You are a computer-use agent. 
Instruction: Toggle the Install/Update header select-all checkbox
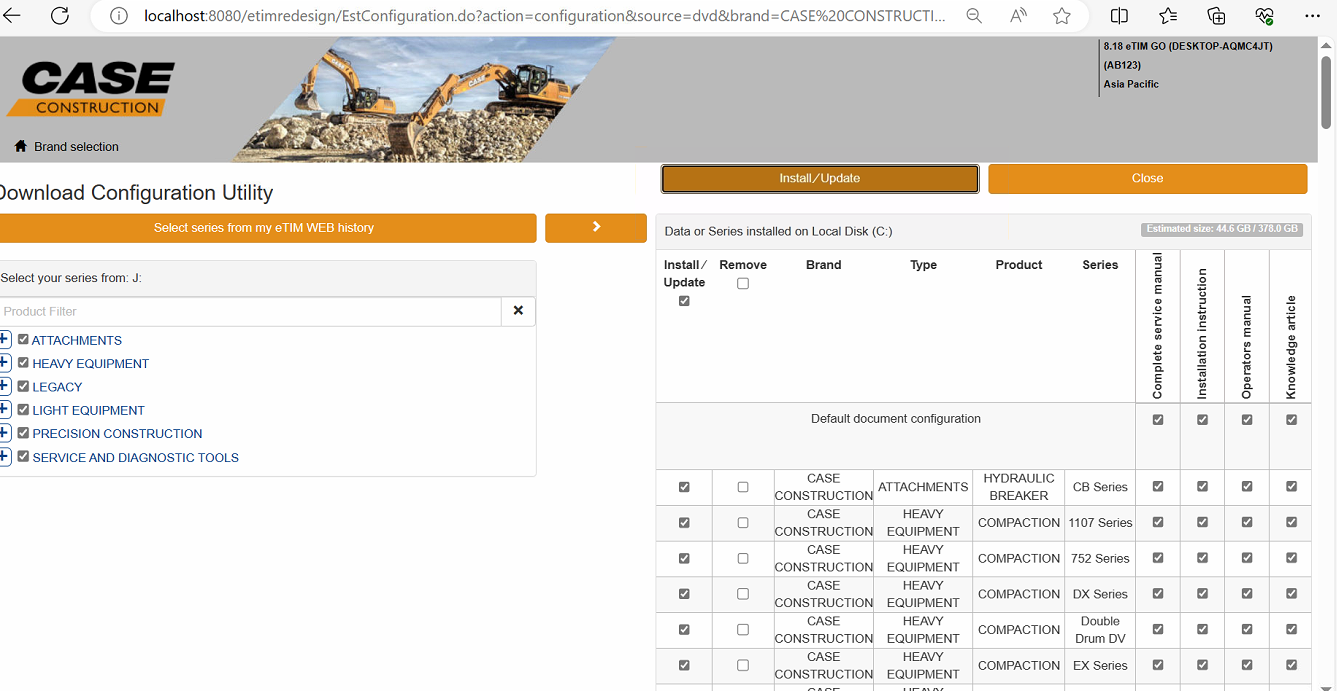[x=684, y=301]
